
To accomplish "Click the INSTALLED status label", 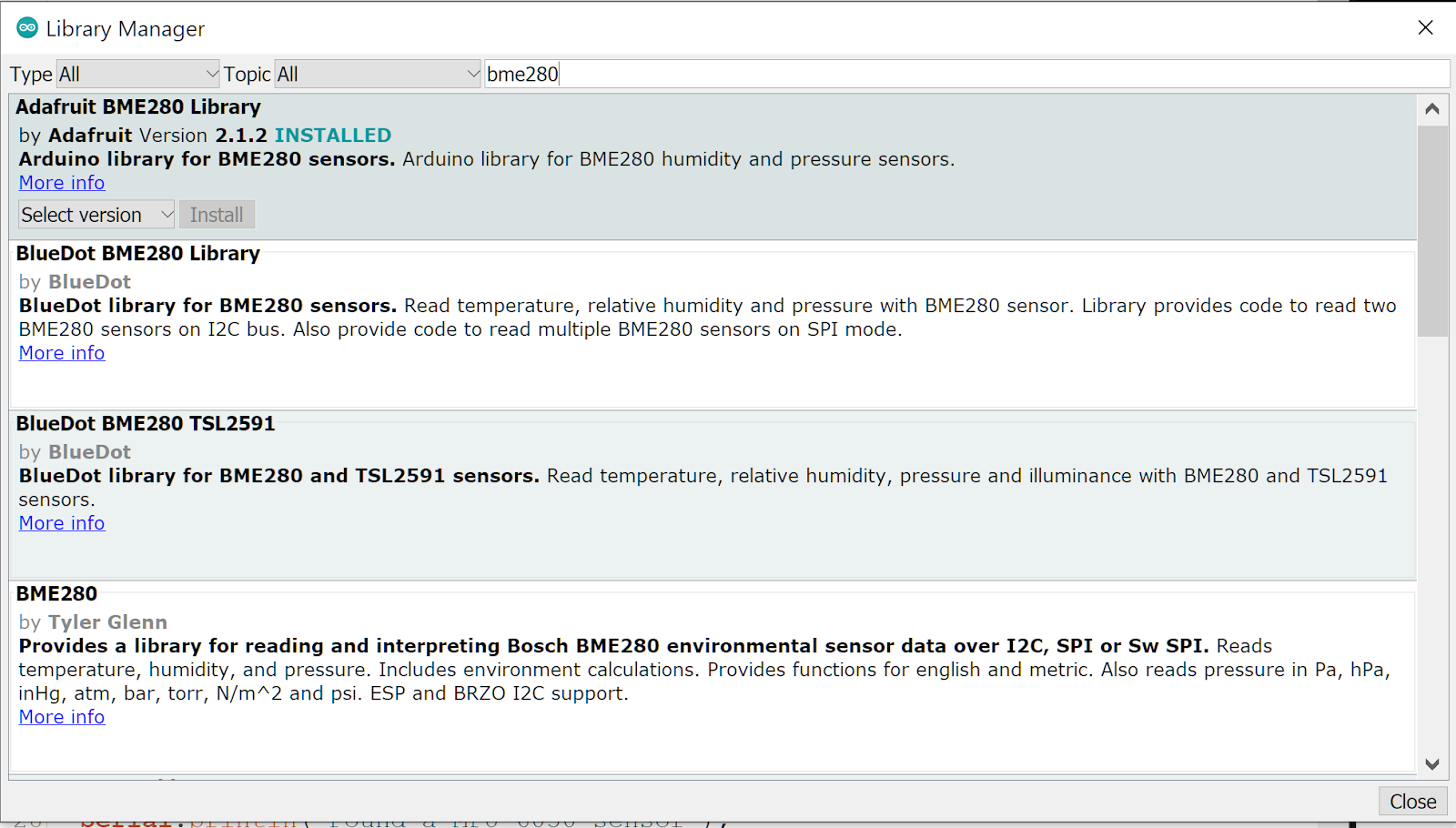I will 333,136.
